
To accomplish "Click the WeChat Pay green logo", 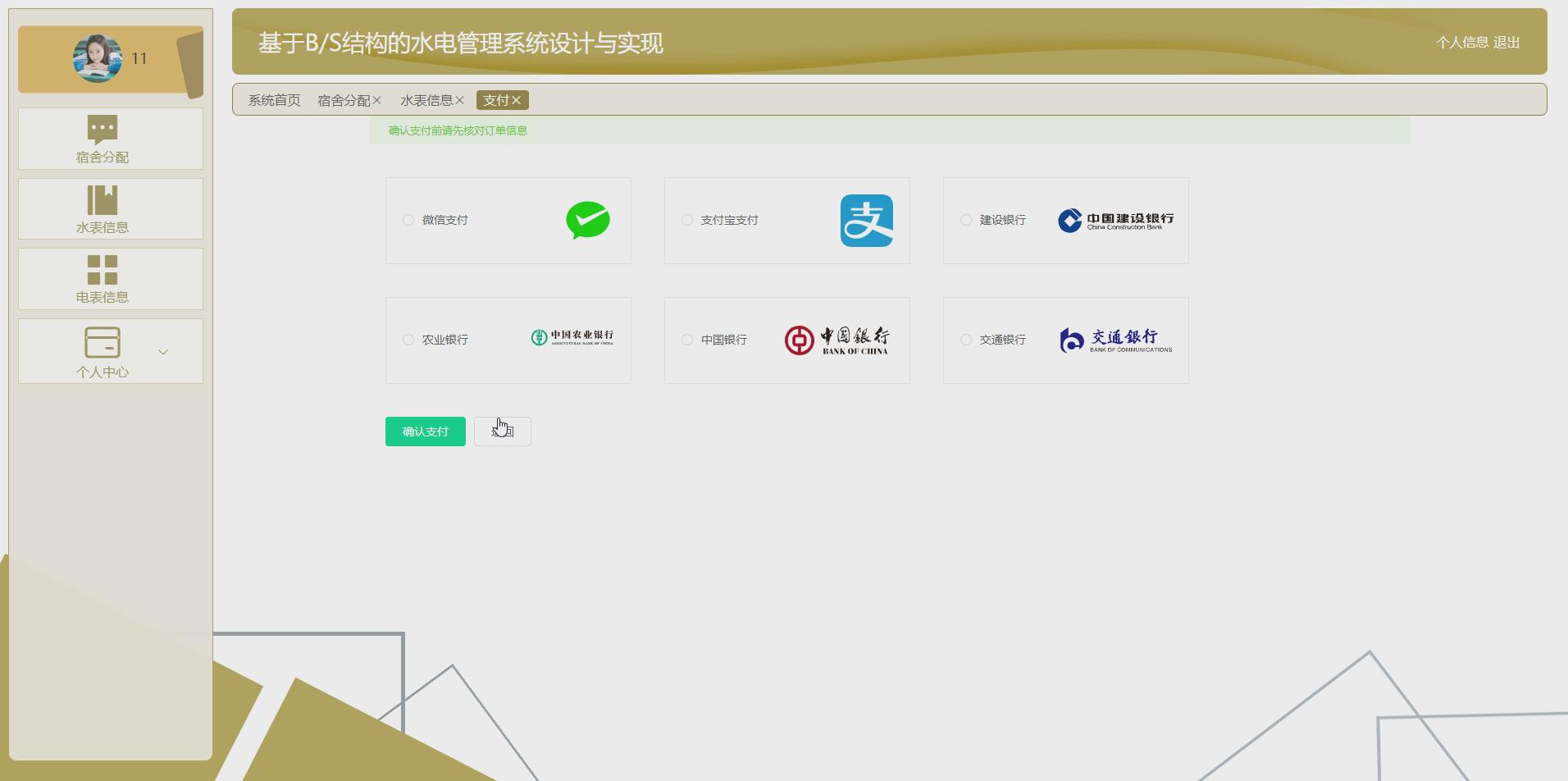I will [588, 220].
